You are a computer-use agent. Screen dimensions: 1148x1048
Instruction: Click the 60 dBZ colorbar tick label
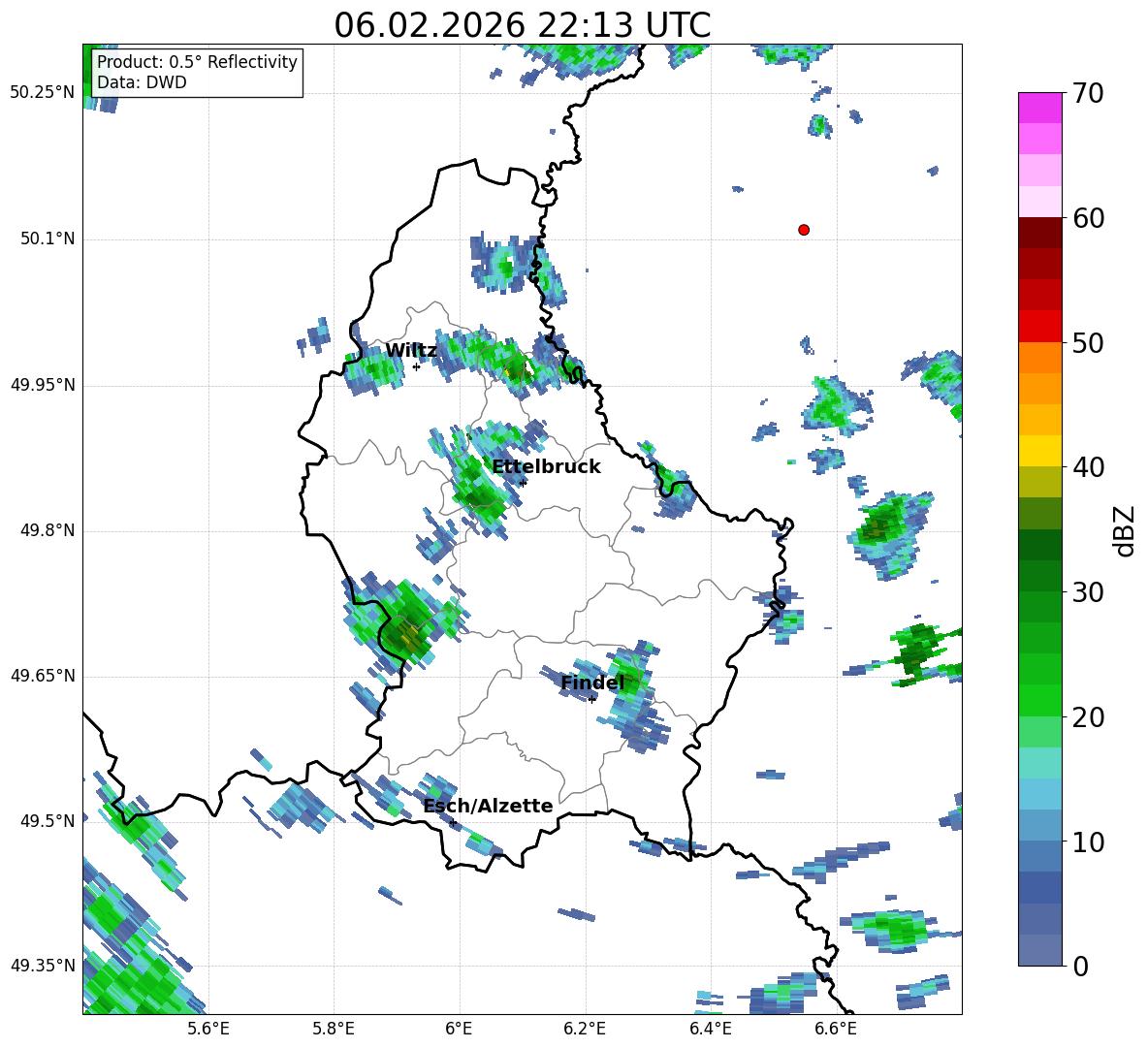[x=1088, y=218]
